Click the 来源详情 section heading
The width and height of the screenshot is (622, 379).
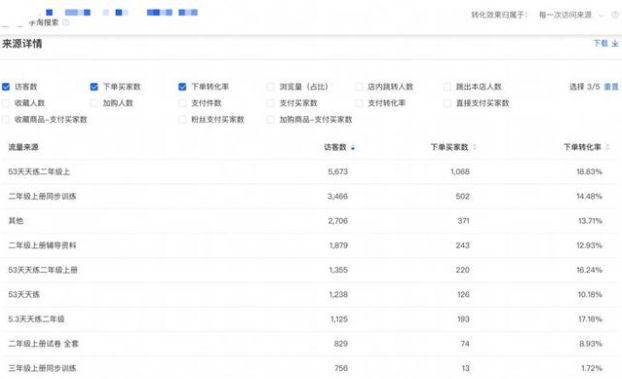point(22,44)
